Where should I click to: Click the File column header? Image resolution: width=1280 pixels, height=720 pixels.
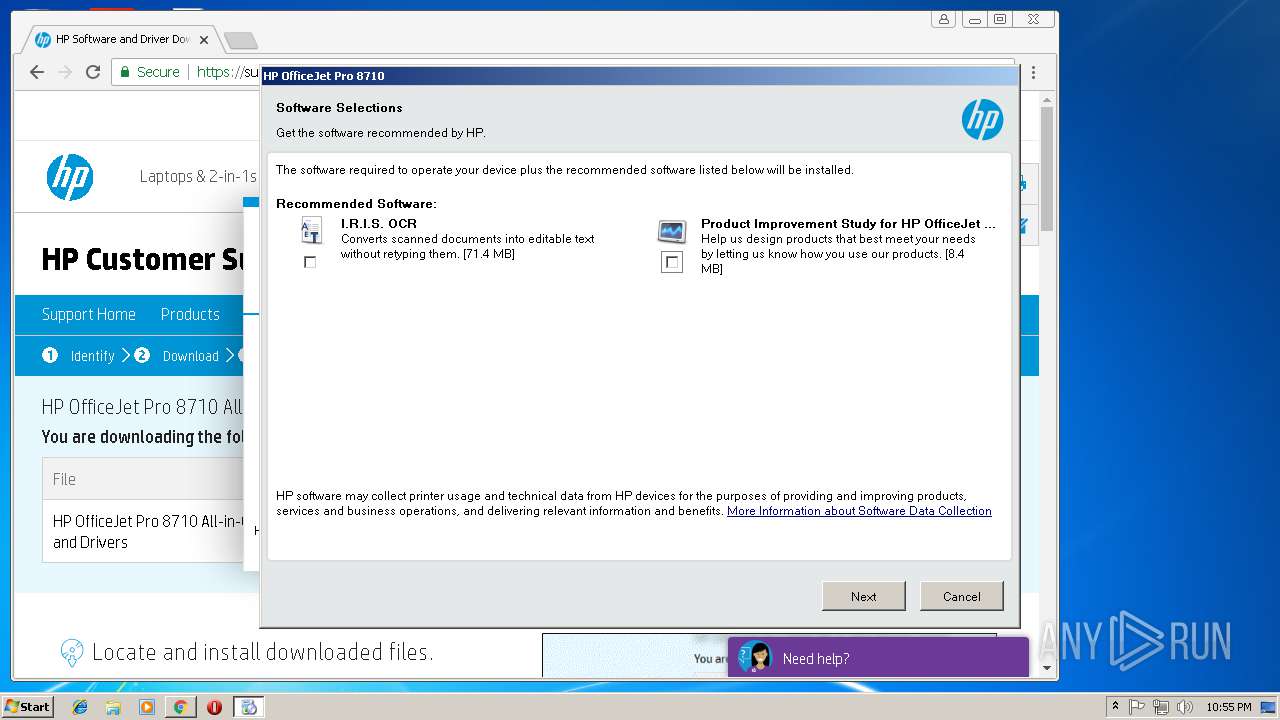click(64, 479)
